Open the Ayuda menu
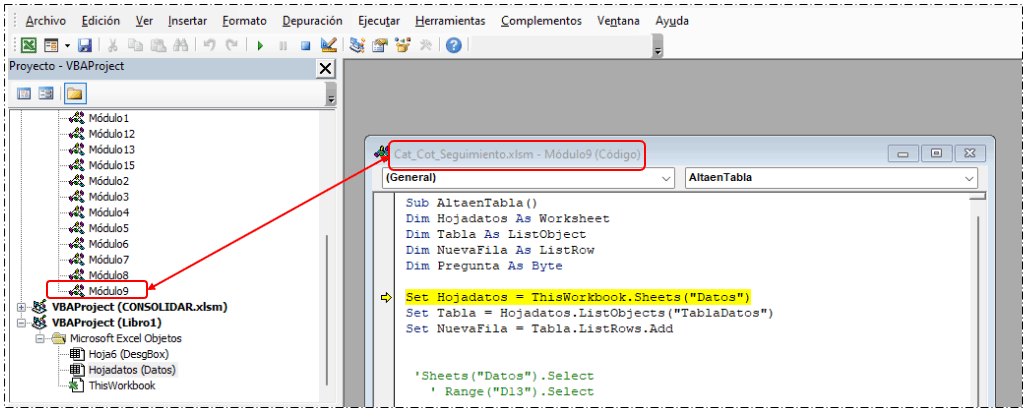 point(672,21)
